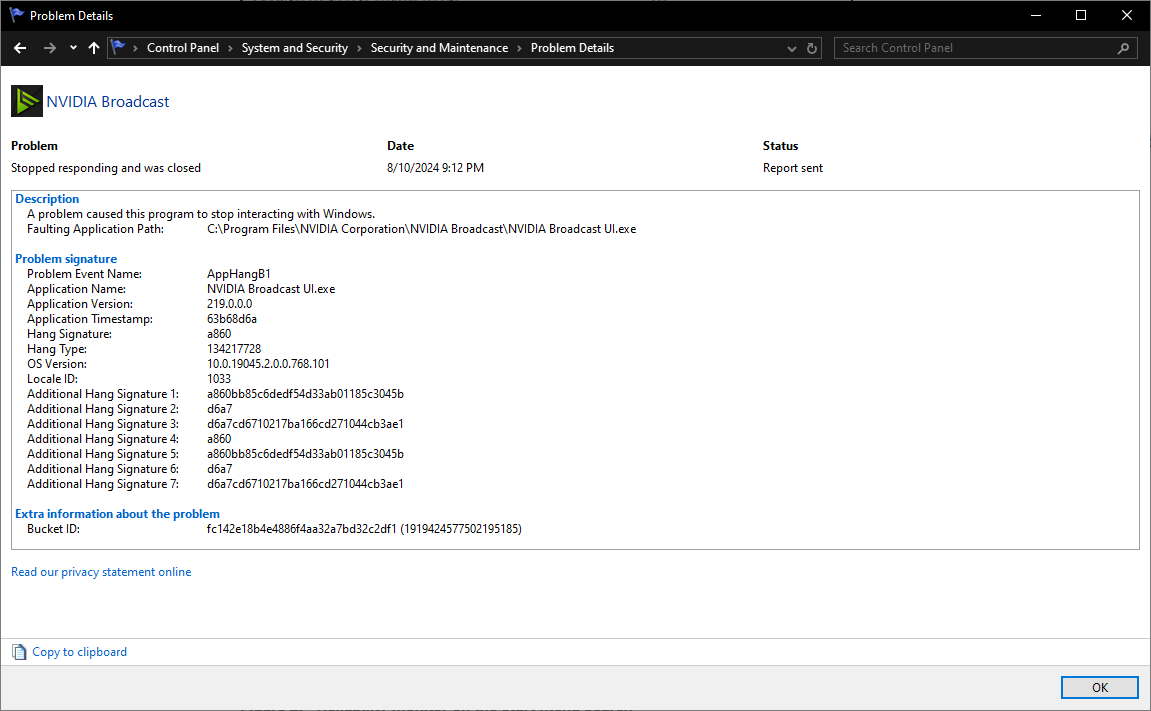The height and width of the screenshot is (711, 1151).
Task: Click the back navigation arrow
Action: click(20, 47)
